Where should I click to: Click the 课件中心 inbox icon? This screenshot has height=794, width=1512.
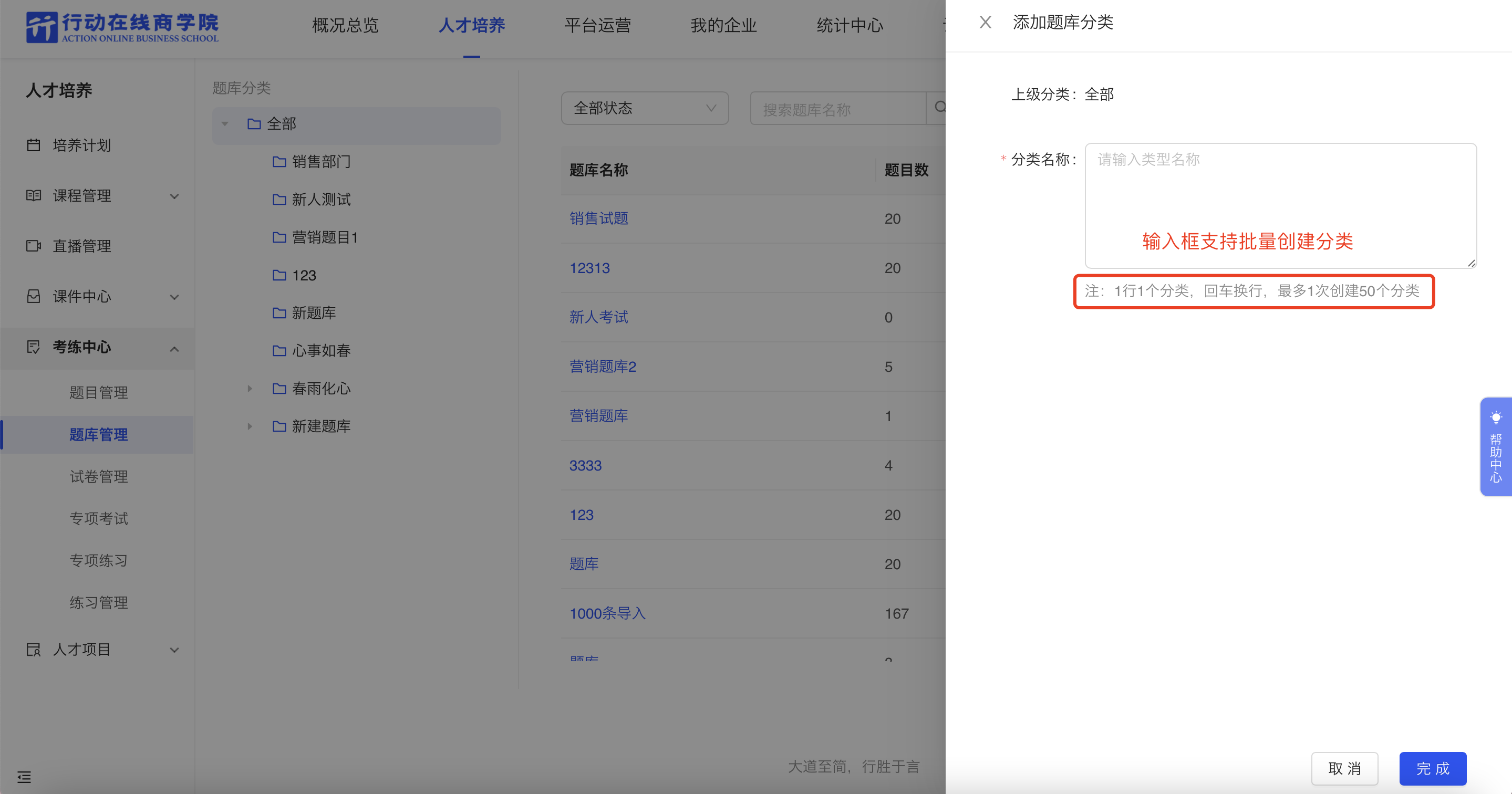coord(34,296)
